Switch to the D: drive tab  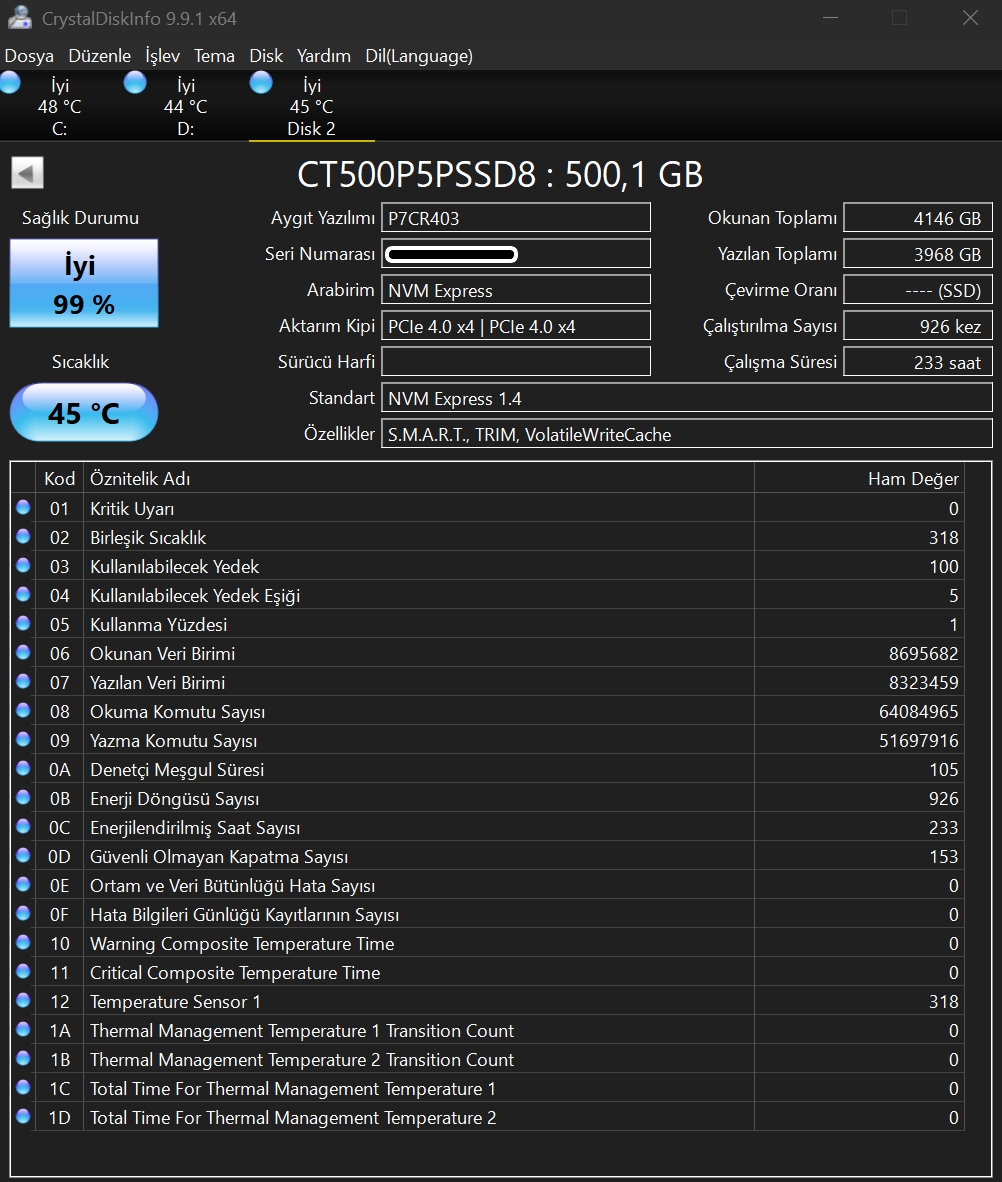185,106
